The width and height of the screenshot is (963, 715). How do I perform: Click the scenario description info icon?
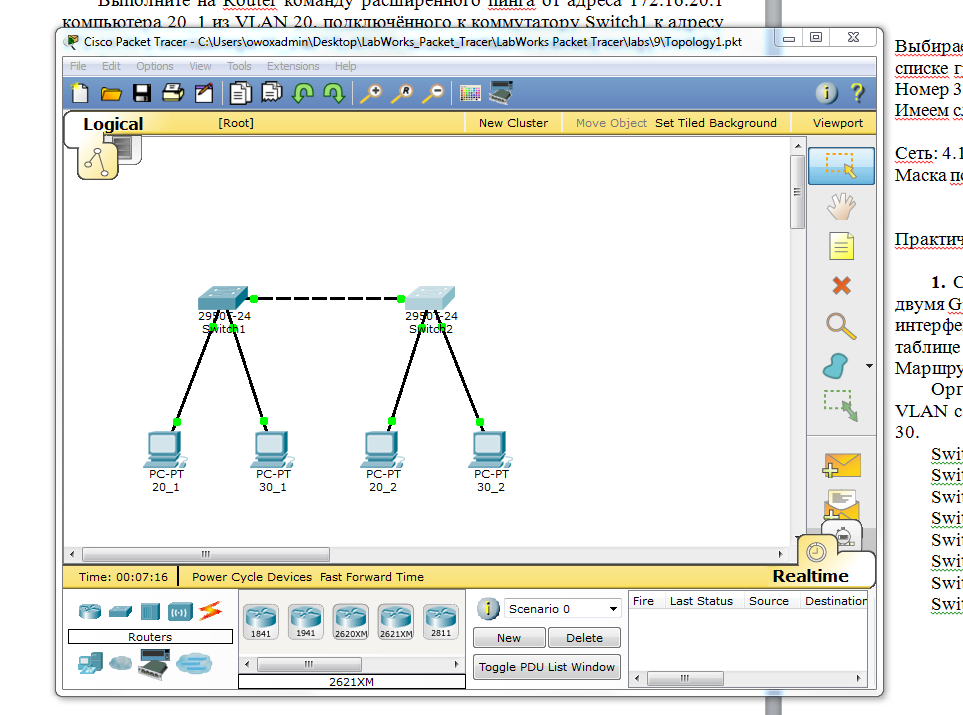(x=488, y=609)
